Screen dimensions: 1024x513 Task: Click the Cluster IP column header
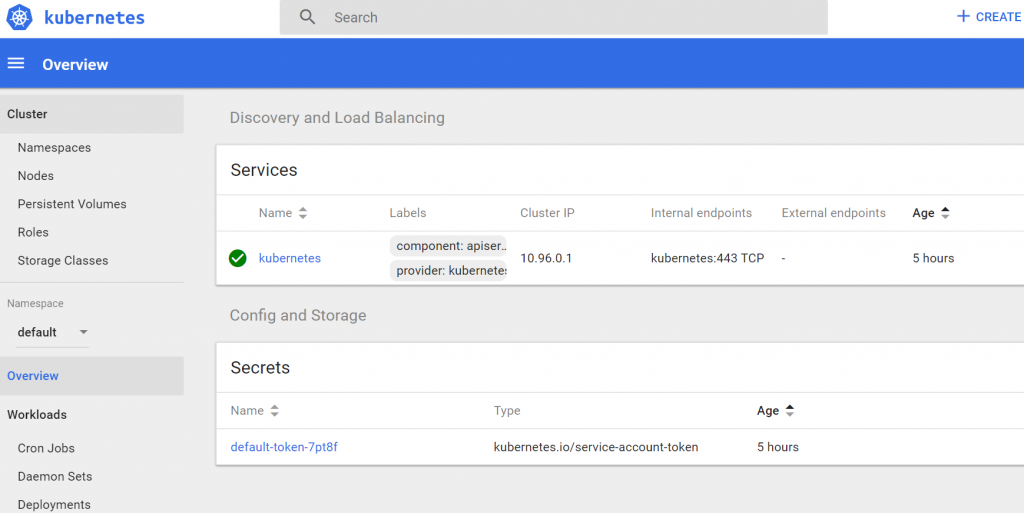pos(547,213)
